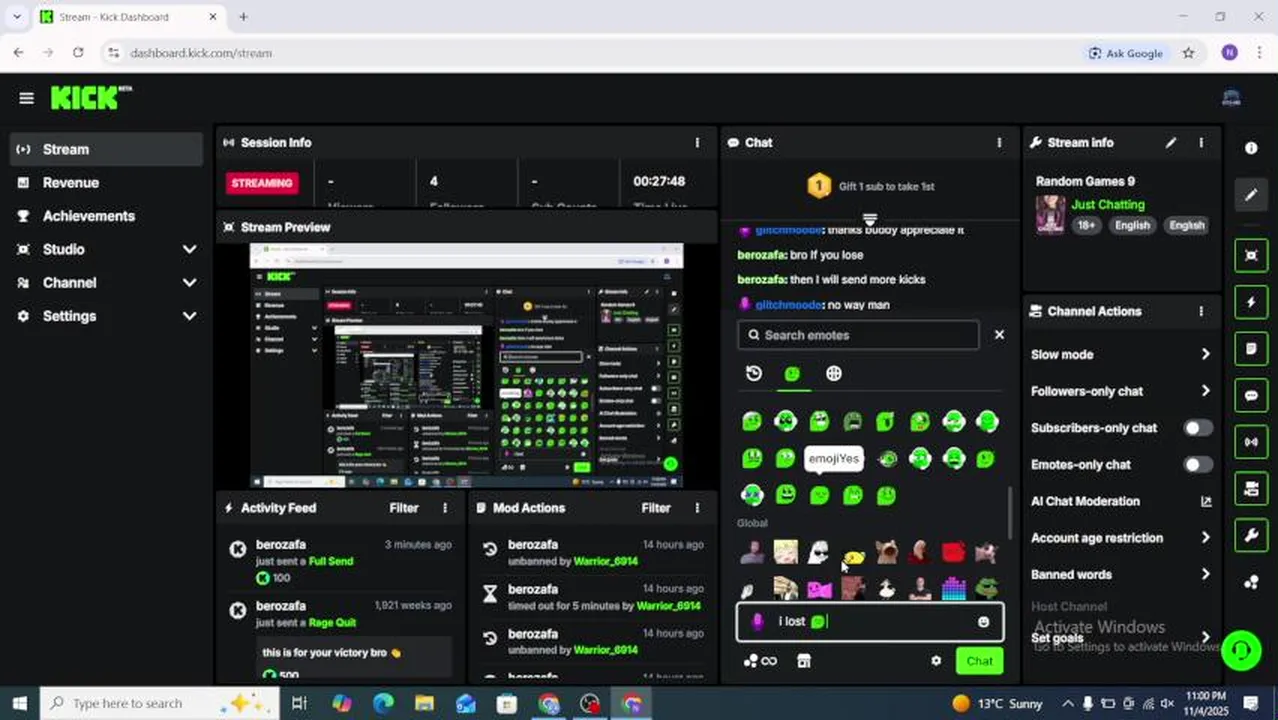Open Chat panel three-dot menu
1278x720 pixels.
point(999,143)
